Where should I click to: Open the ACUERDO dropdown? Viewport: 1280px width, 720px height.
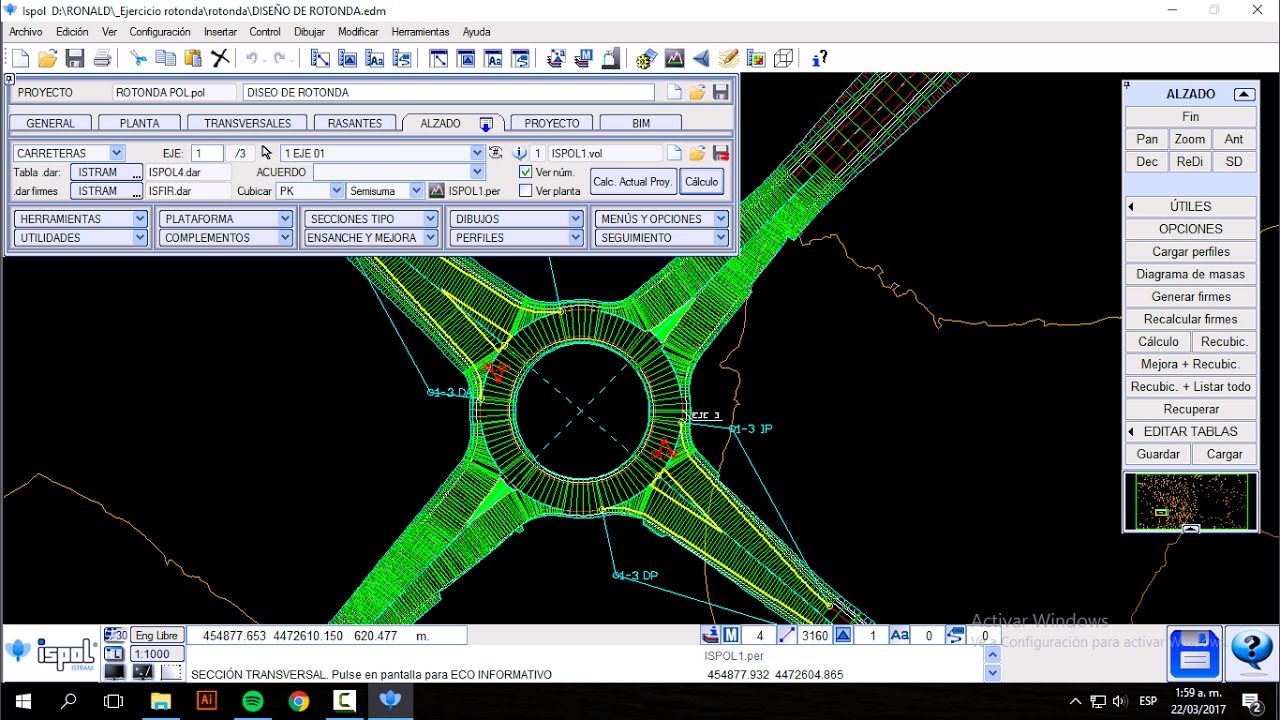[x=477, y=172]
